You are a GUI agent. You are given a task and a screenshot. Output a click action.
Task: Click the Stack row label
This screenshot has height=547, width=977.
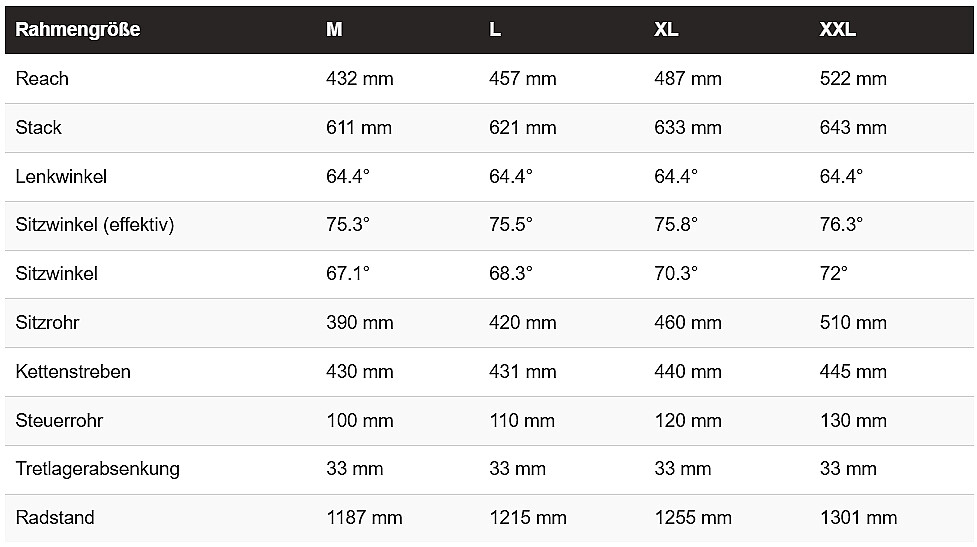[39, 128]
